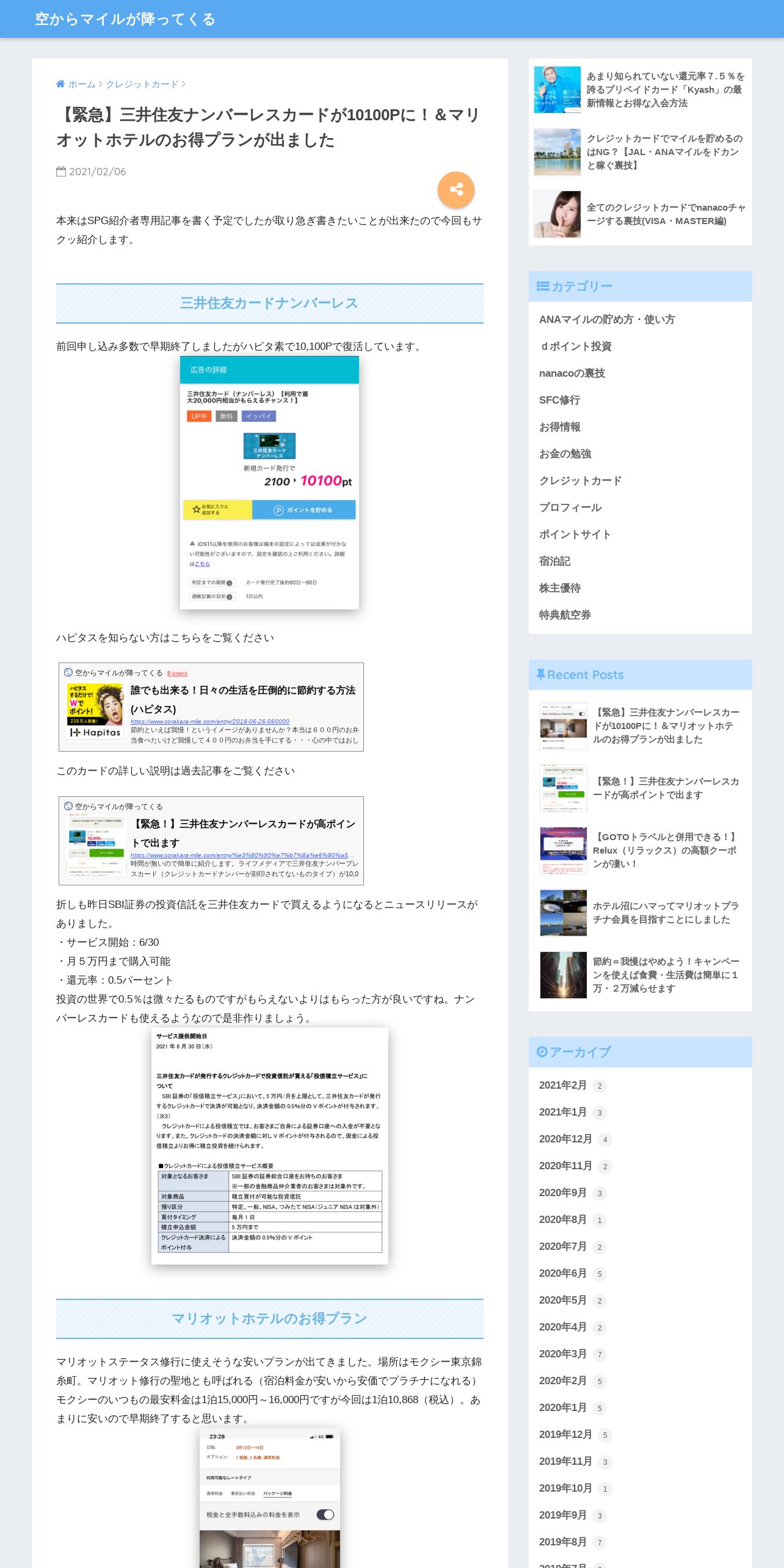Open recent post 三井住友ナンバーレスカードが高ポイントで出ます
Screen dimensions: 784x1568
[667, 788]
